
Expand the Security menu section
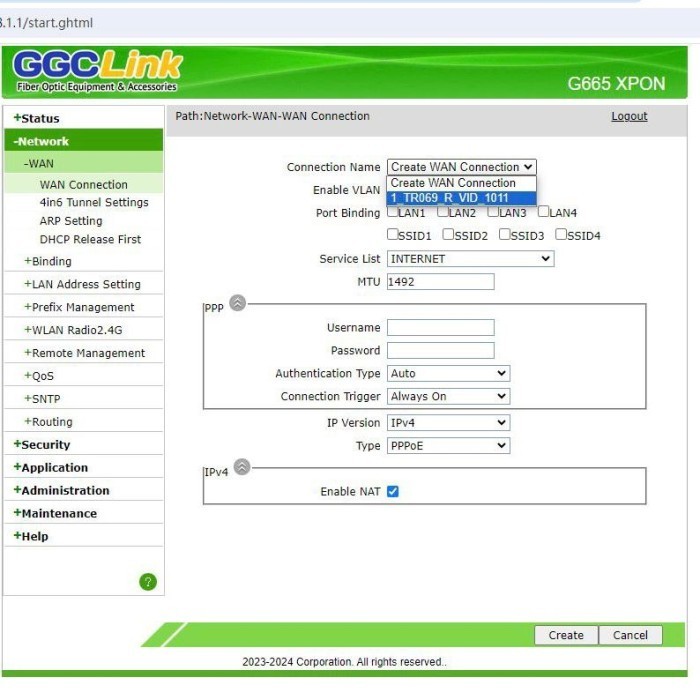point(46,445)
